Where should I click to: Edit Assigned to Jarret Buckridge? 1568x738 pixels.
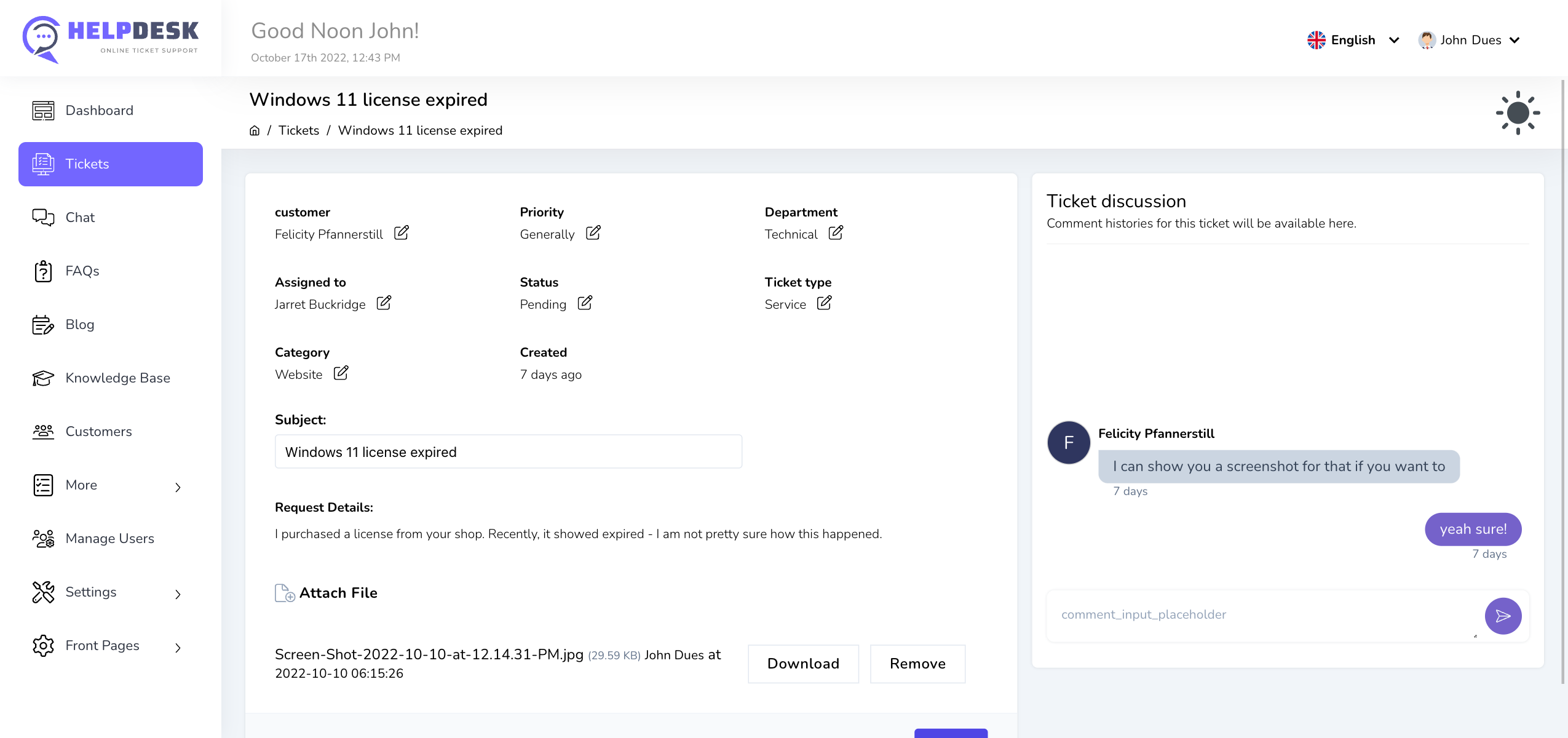(x=384, y=303)
